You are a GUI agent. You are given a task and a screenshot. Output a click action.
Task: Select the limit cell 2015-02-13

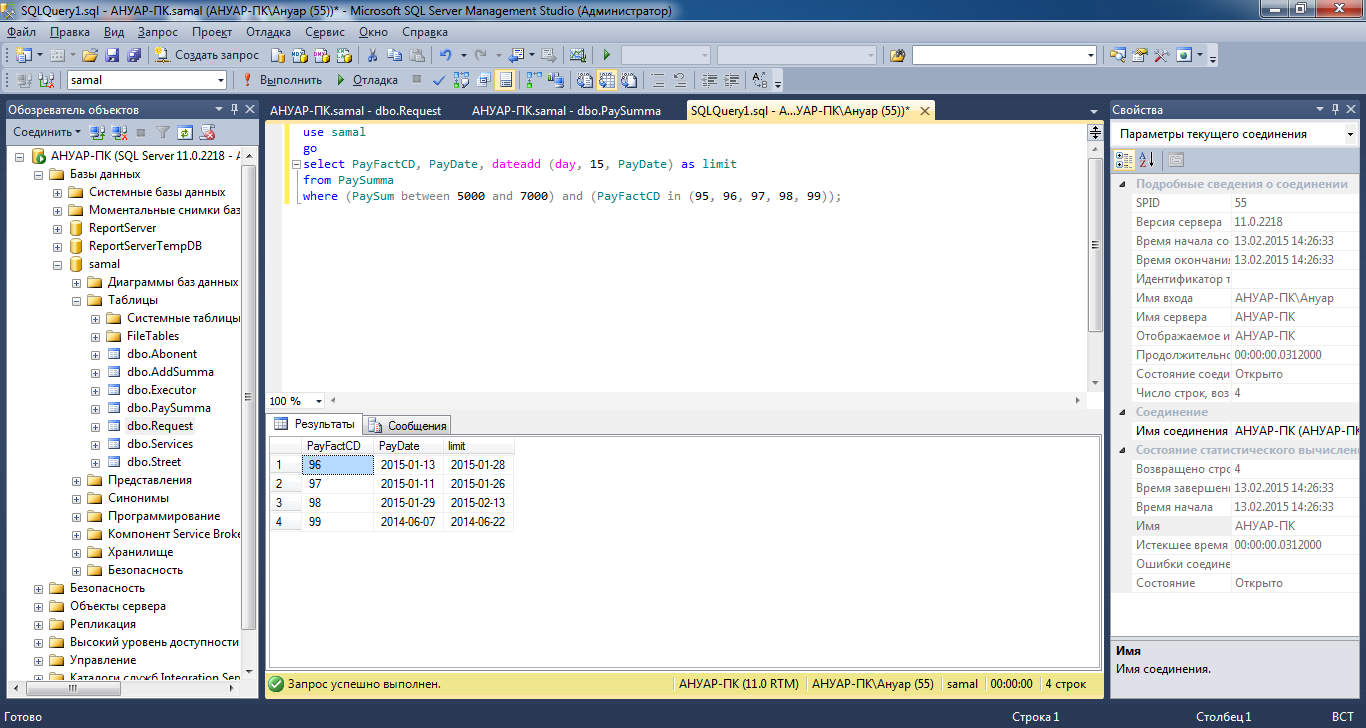point(478,503)
